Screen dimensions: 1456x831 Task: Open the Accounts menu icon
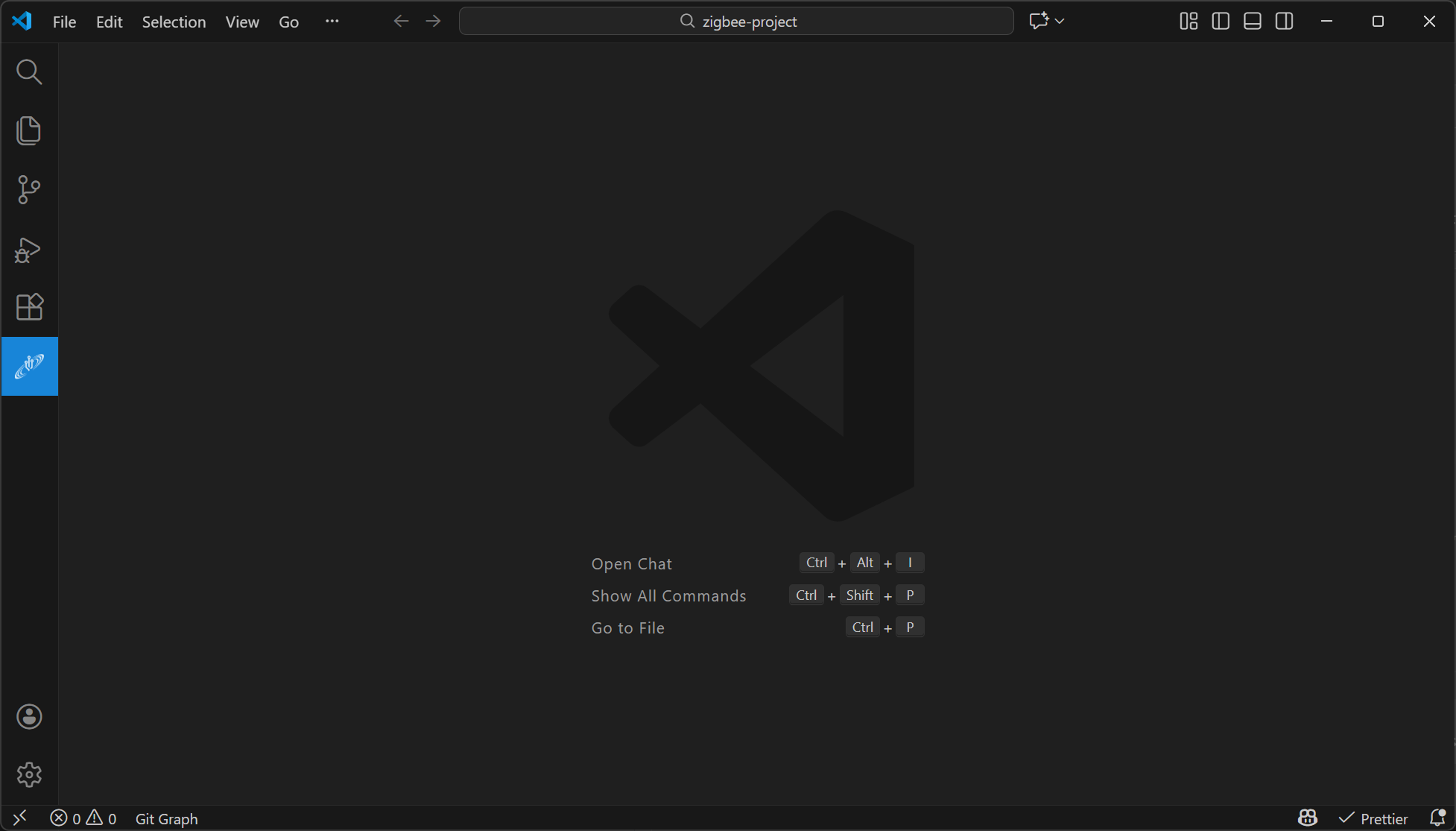click(29, 717)
